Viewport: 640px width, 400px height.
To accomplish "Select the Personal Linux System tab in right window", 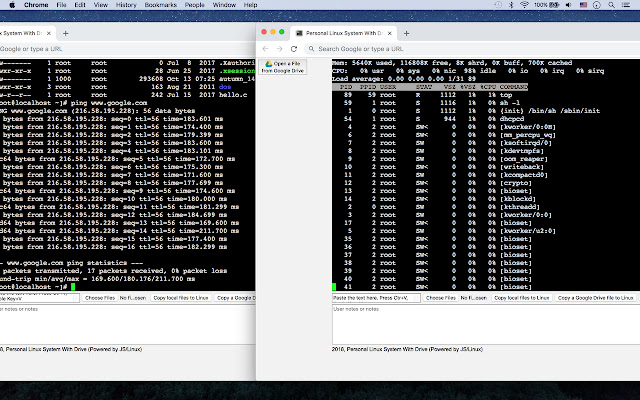I will coord(344,33).
